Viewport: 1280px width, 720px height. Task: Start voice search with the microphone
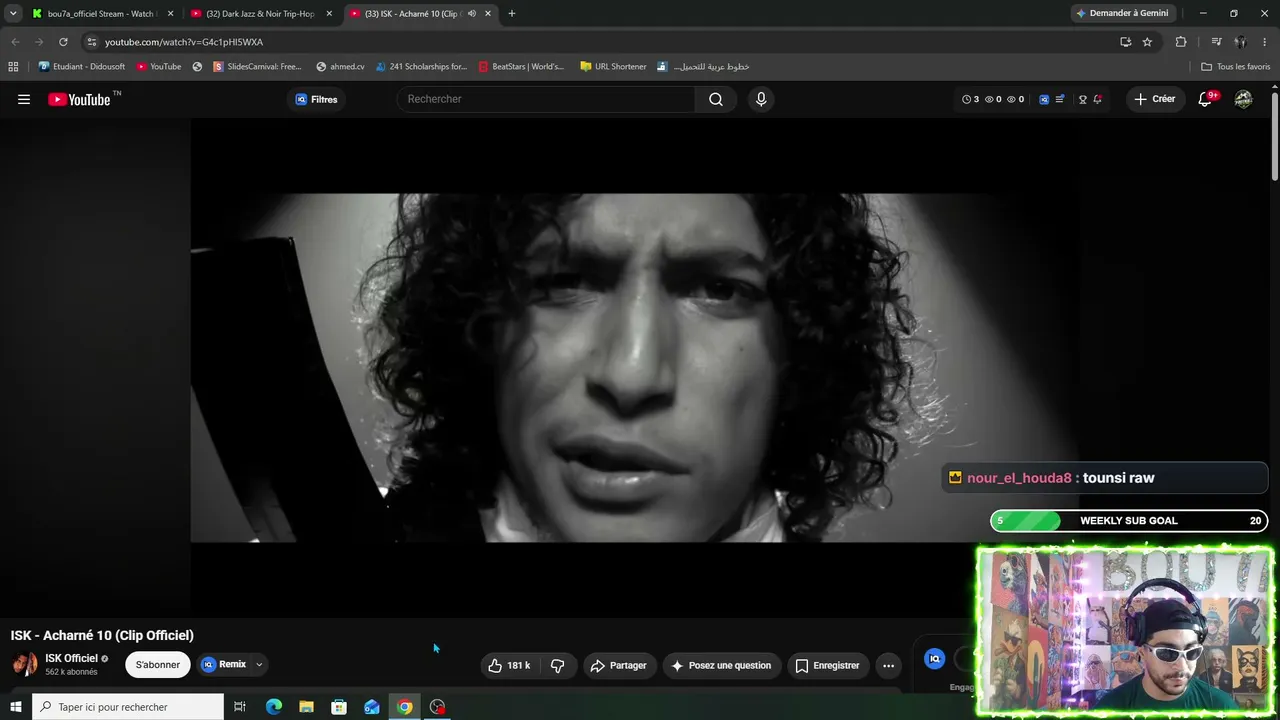(761, 99)
